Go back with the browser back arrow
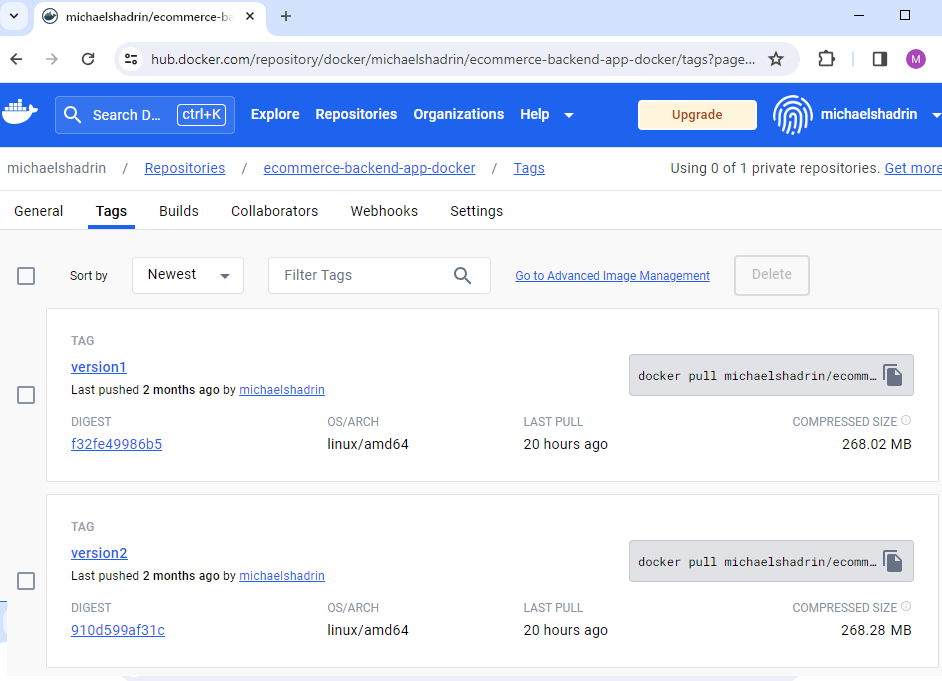The width and height of the screenshot is (942, 681). pyautogui.click(x=16, y=59)
